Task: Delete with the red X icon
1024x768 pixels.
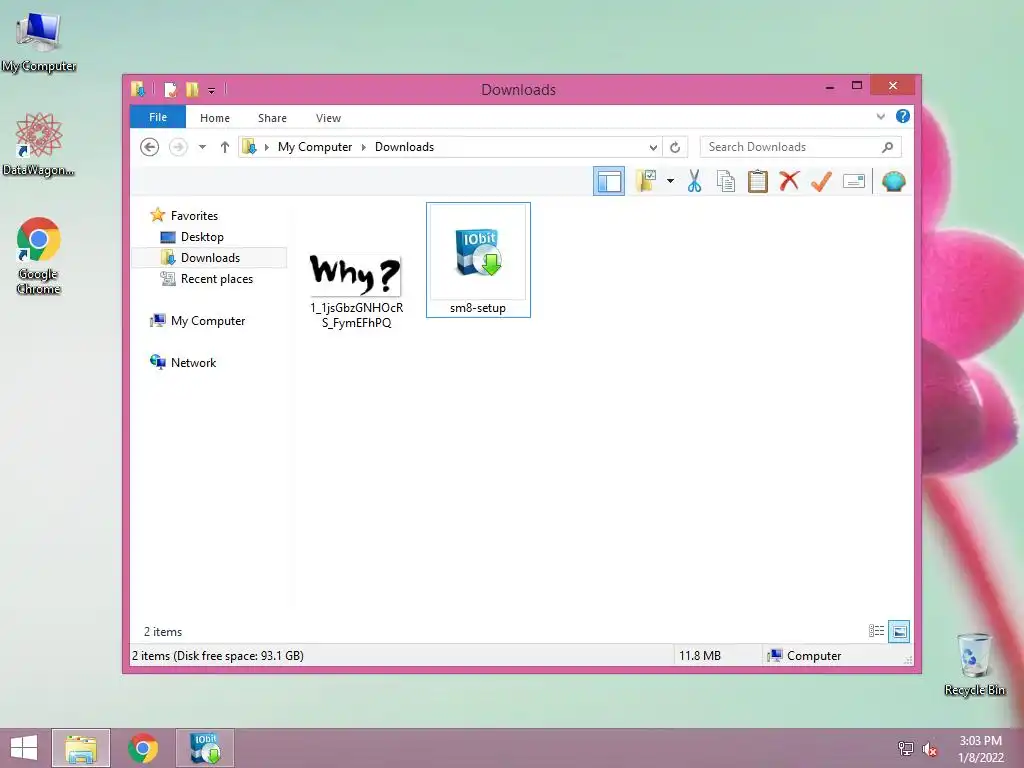Action: 789,180
